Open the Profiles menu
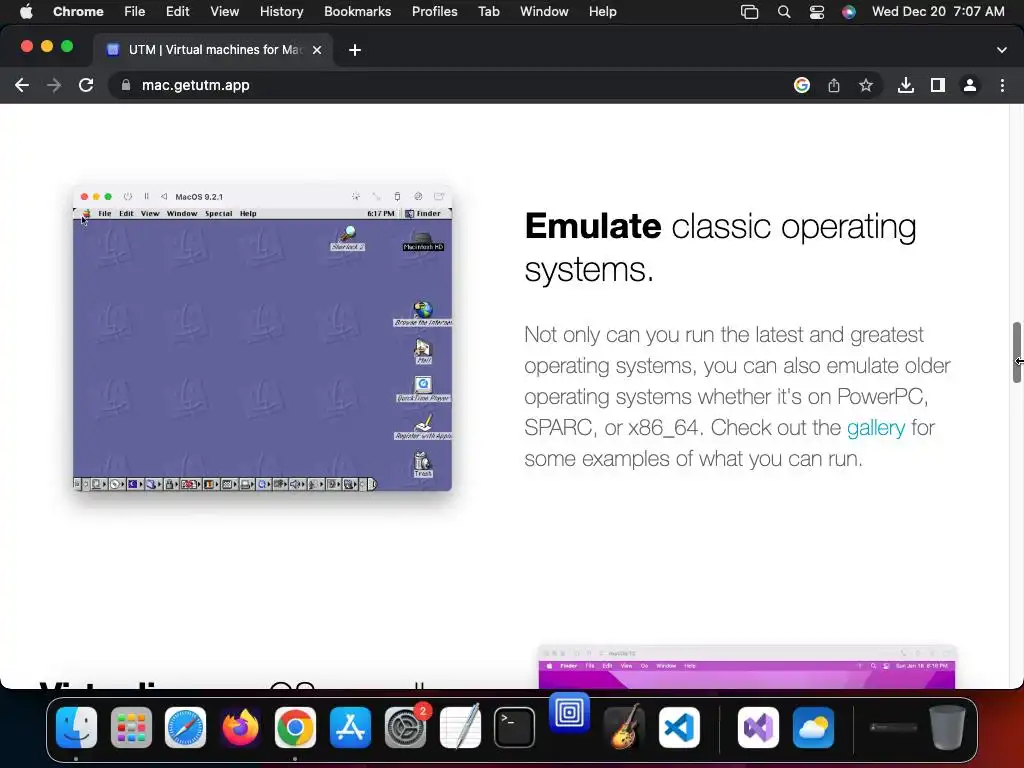 click(434, 12)
